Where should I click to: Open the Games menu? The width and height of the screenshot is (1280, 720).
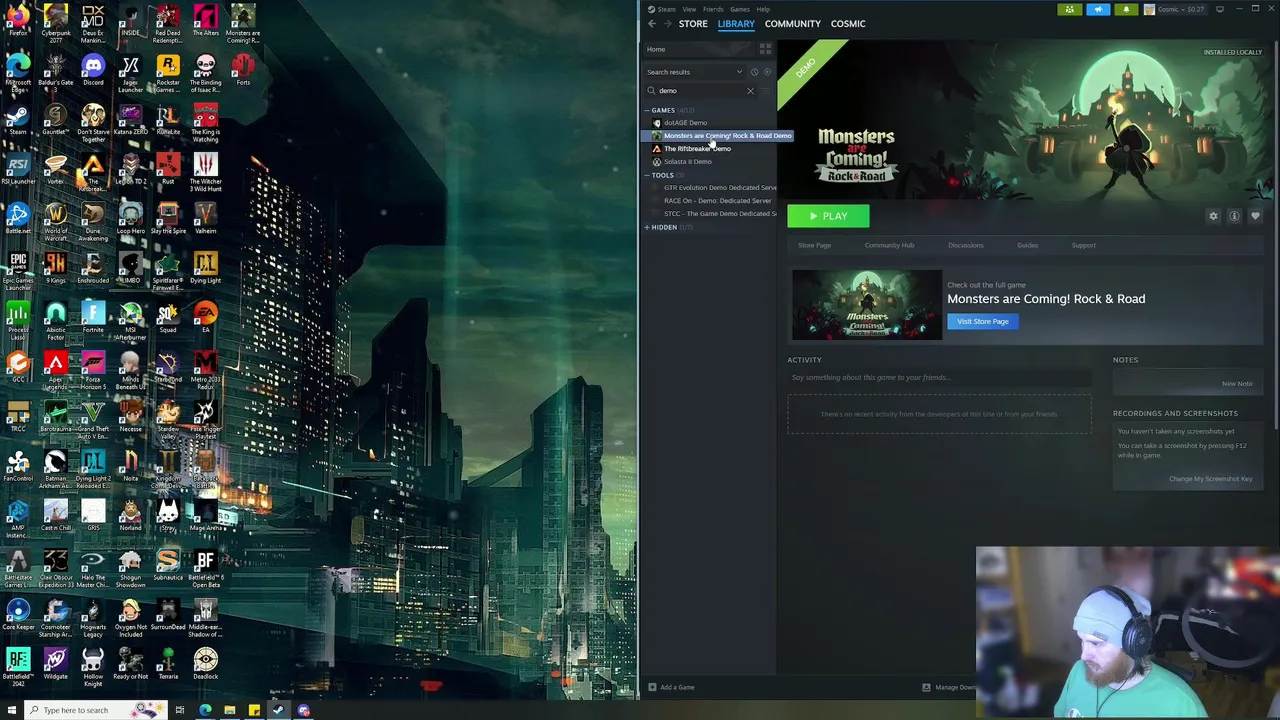(740, 9)
